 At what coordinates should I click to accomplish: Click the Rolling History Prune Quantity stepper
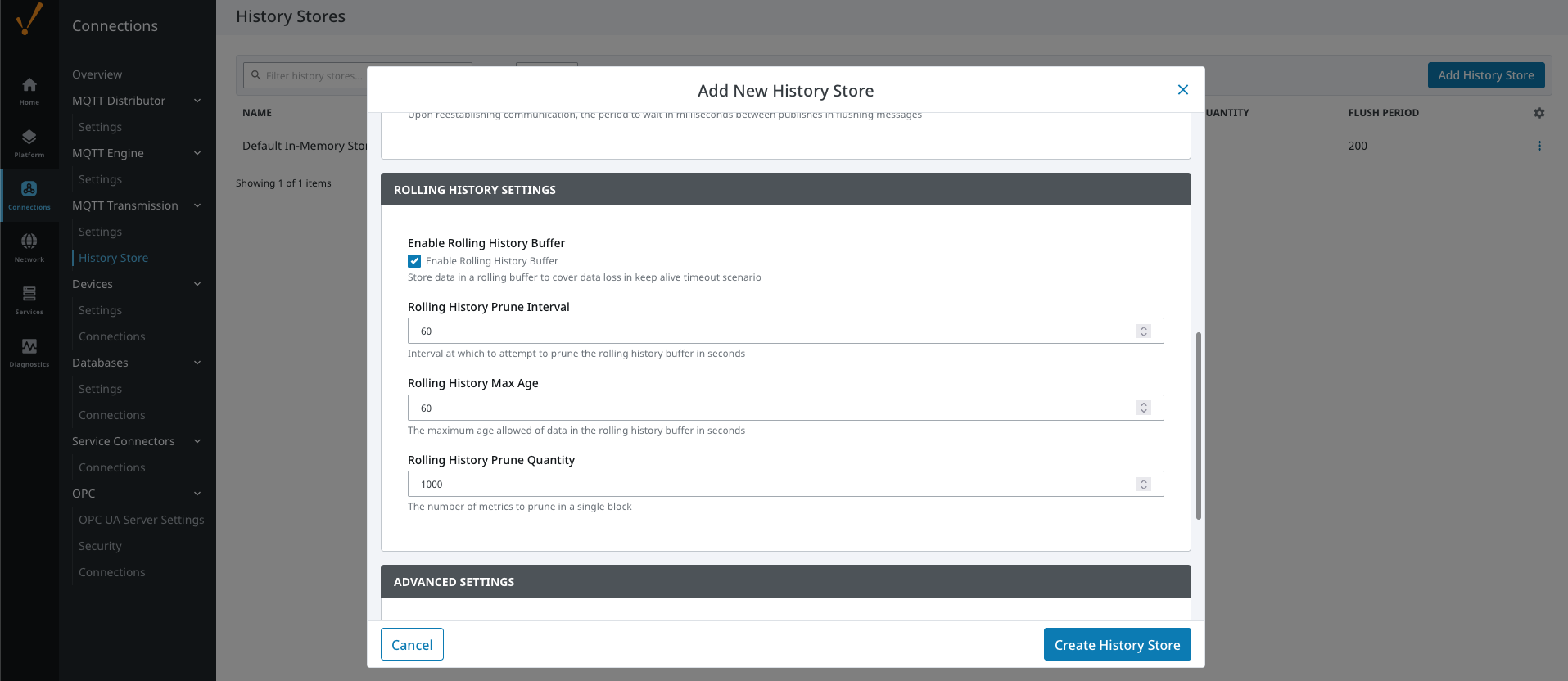click(x=1144, y=485)
